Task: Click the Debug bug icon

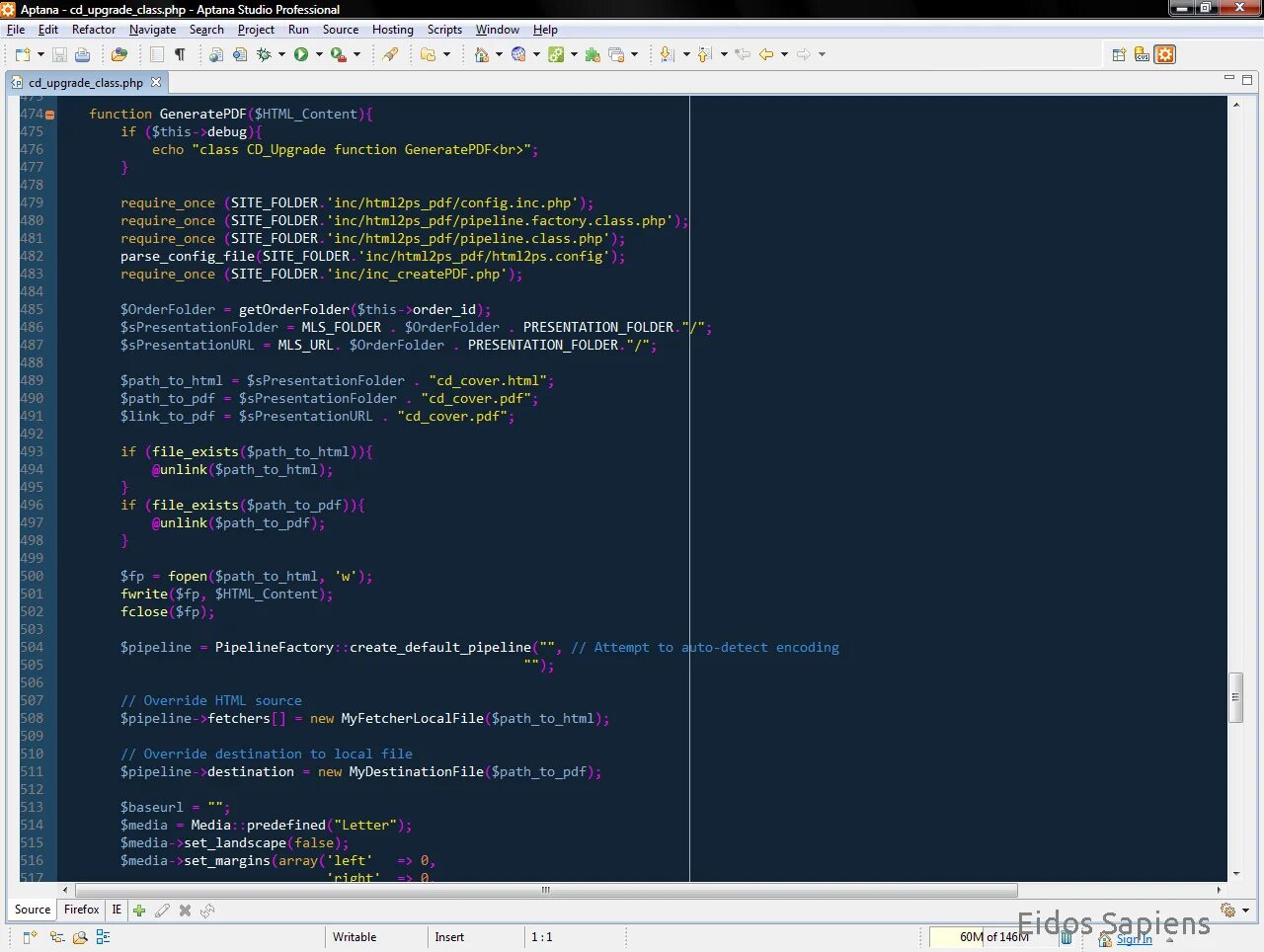Action: pyautogui.click(x=265, y=54)
